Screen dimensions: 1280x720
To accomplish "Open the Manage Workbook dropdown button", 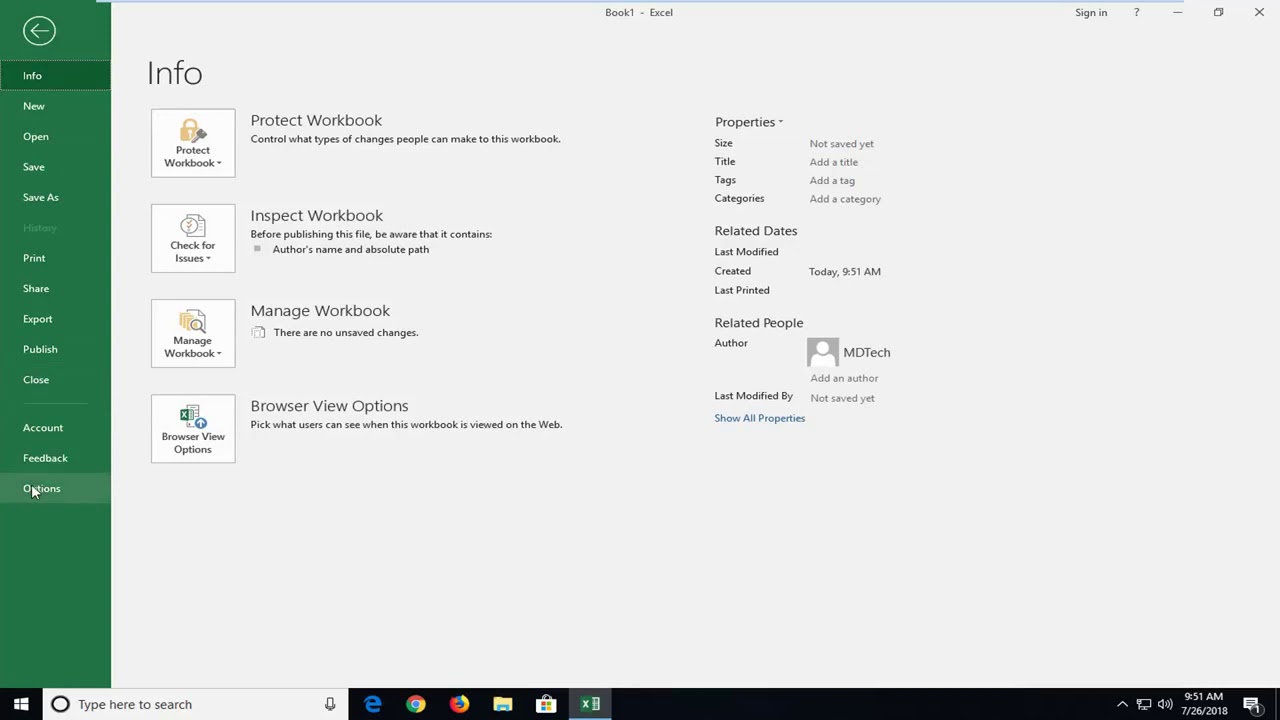I will pos(193,333).
